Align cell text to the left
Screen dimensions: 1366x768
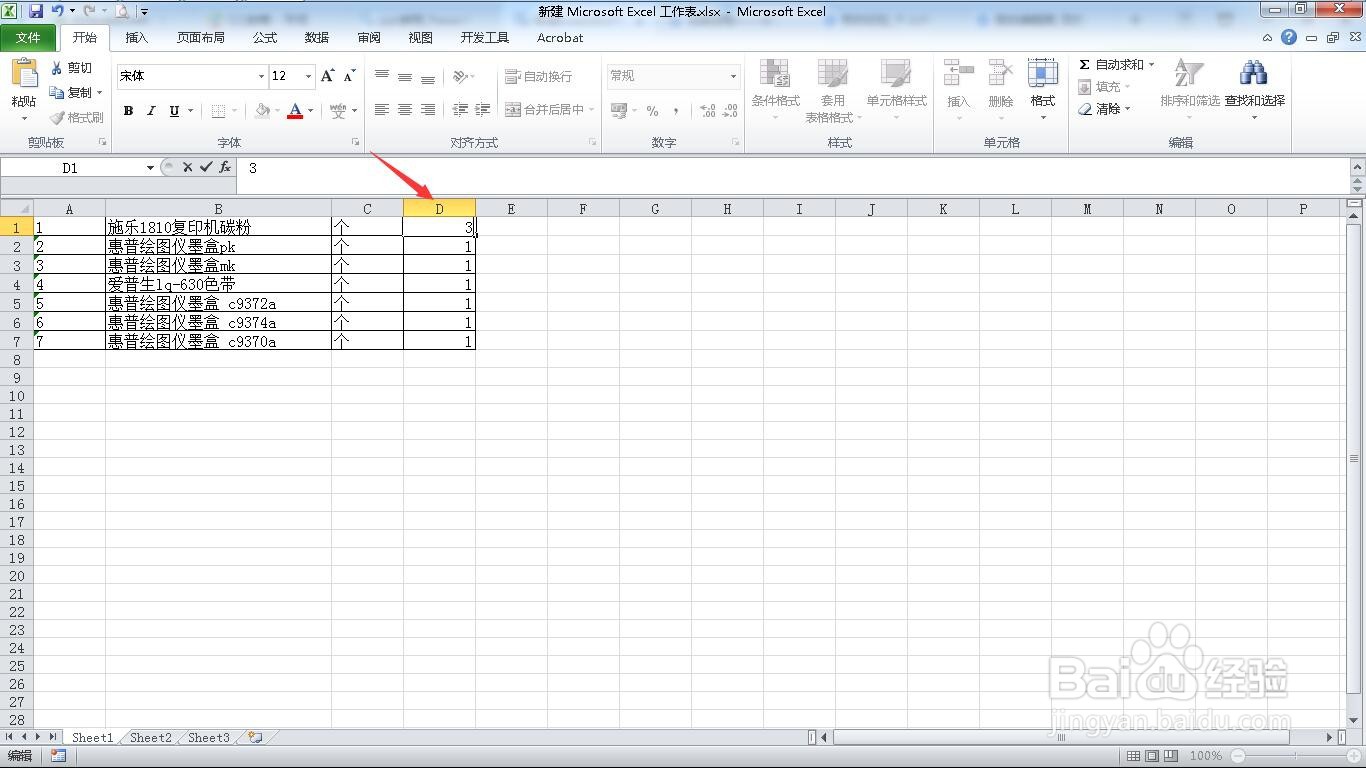382,110
